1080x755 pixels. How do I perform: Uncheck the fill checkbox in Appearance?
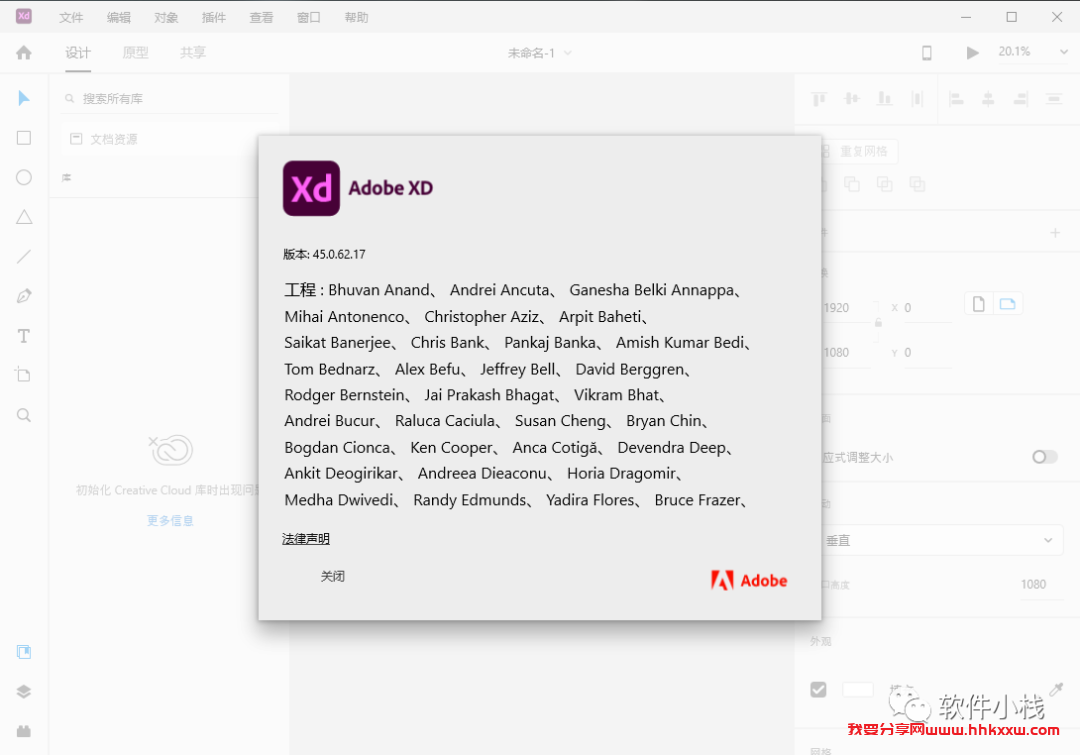pos(818,690)
